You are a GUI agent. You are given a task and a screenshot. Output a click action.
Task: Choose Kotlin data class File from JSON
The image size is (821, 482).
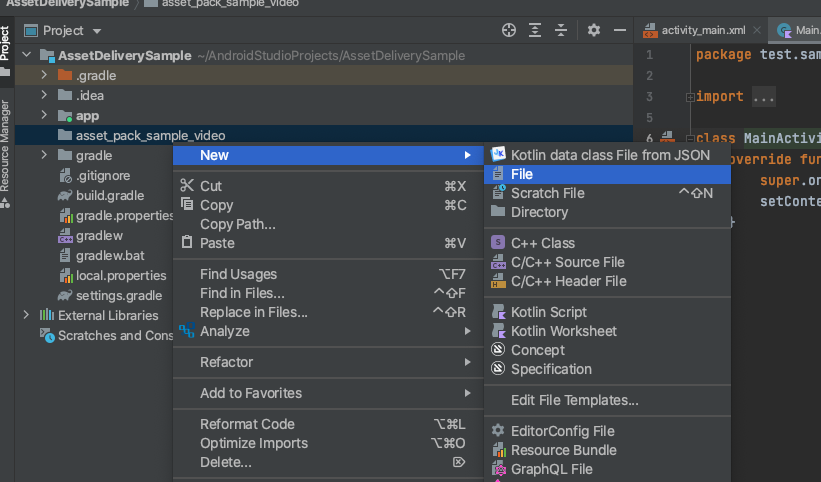[607, 155]
